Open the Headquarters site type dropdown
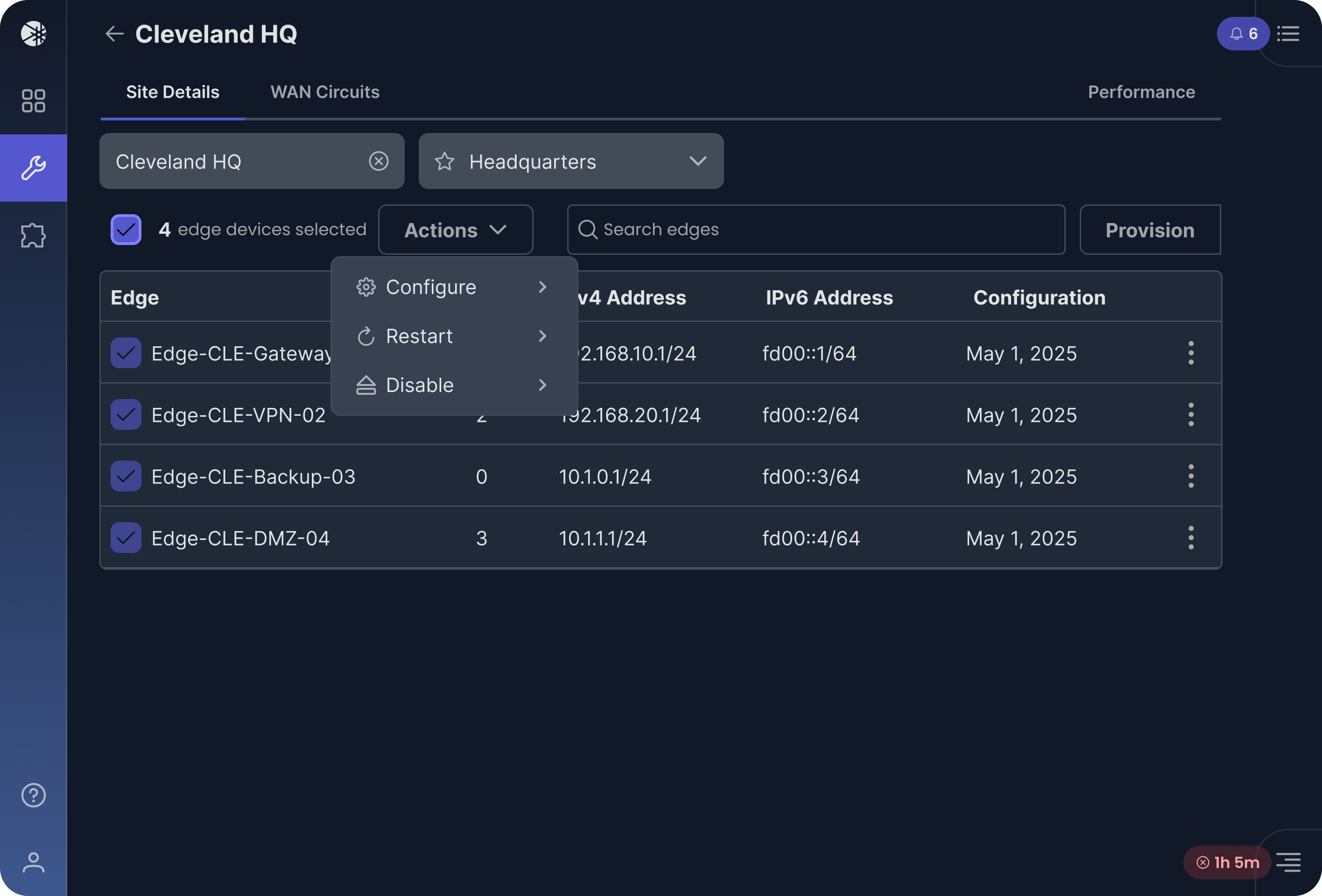The height and width of the screenshot is (896, 1322). pyautogui.click(x=571, y=161)
